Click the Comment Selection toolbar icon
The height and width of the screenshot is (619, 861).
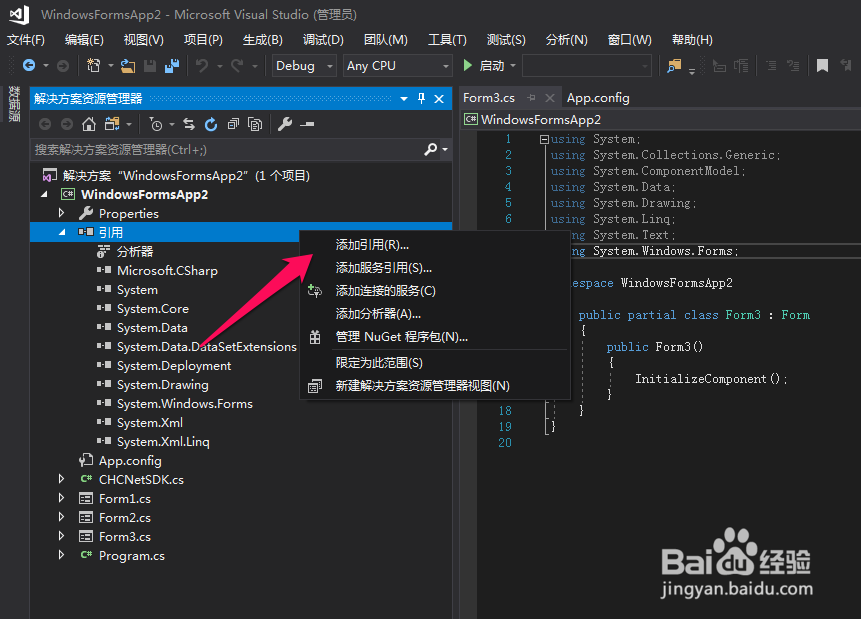(771, 66)
